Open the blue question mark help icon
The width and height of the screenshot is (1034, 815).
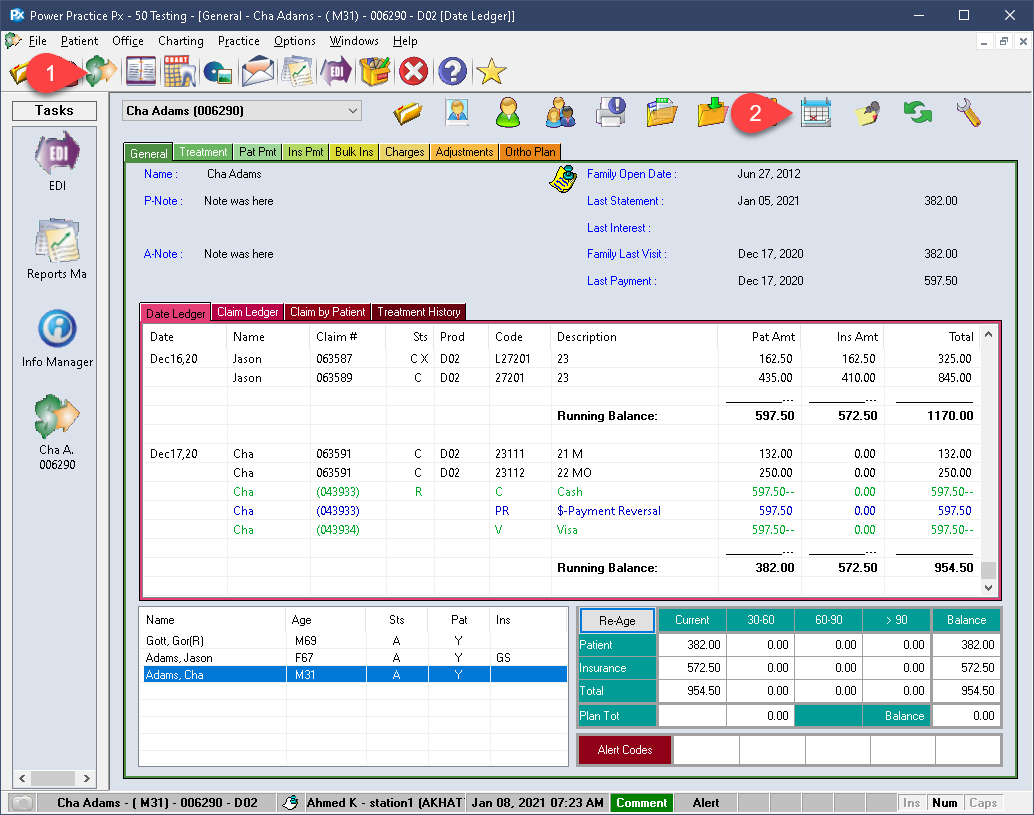pos(452,71)
